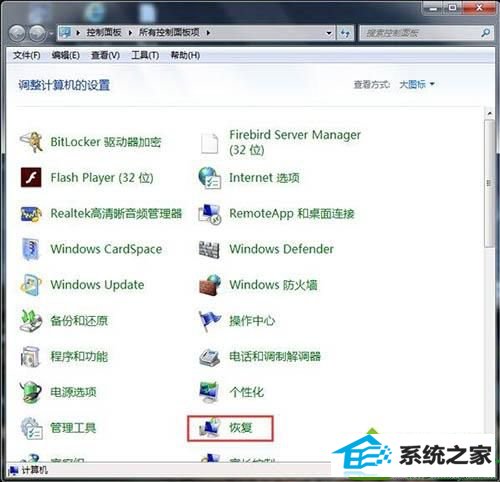Open the 电话和调制解调器 text link
Viewport: 500px width, 482px height.
point(275,356)
